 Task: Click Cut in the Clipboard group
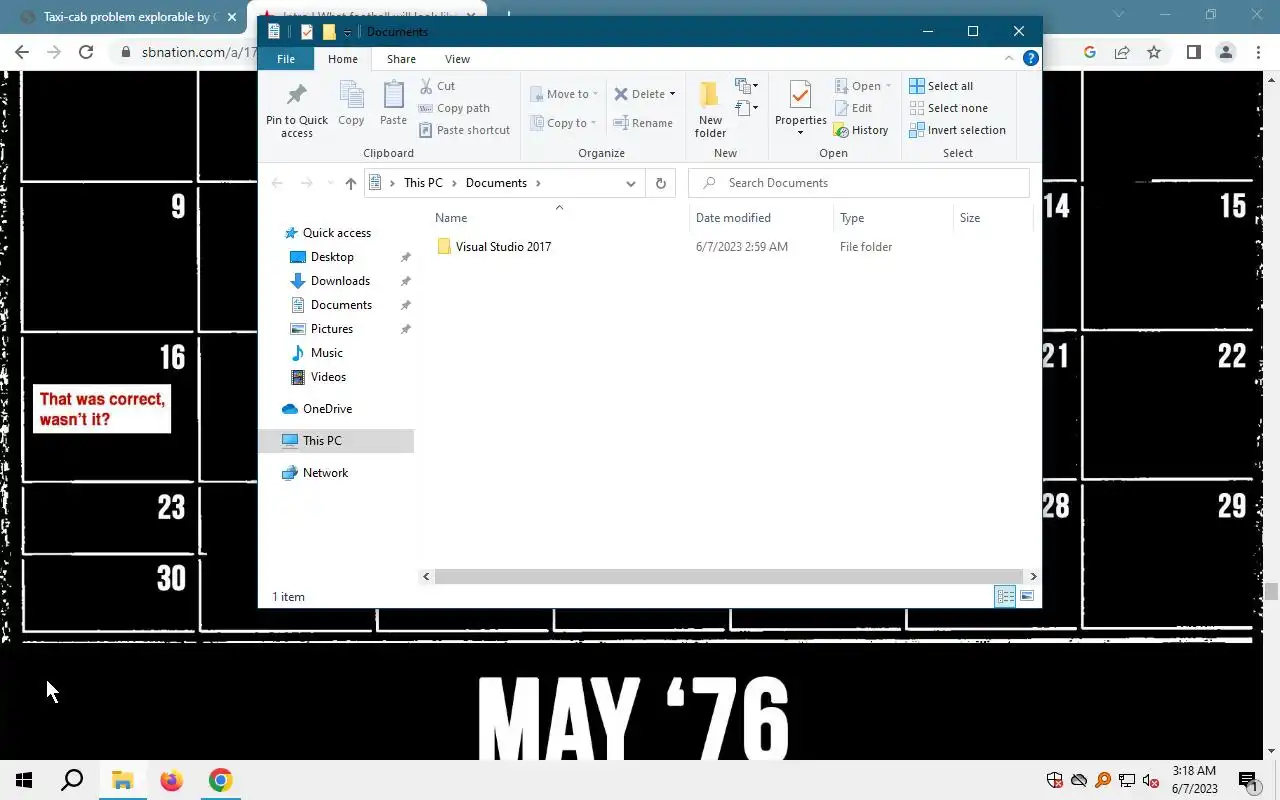tap(437, 86)
